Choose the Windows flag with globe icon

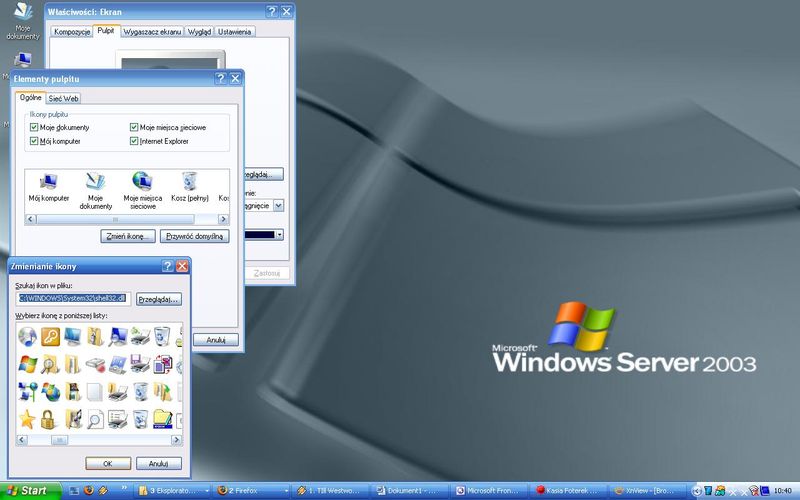click(50, 392)
